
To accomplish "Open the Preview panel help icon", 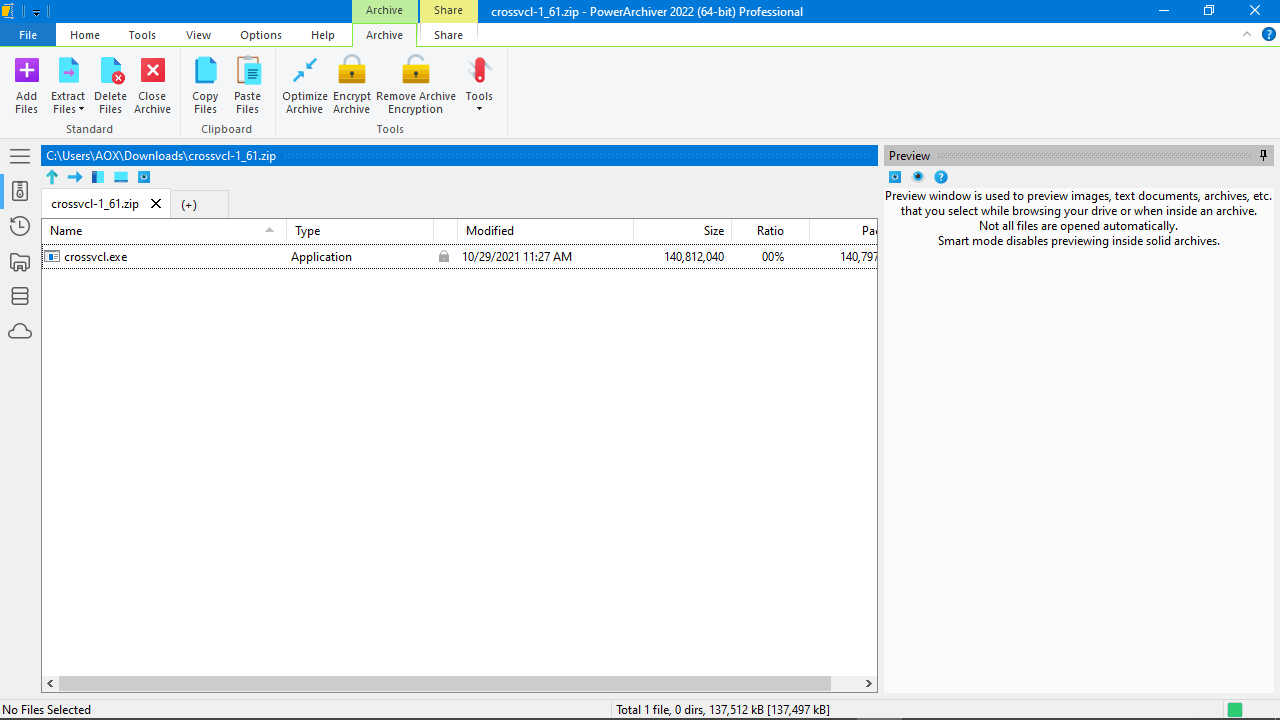I will click(941, 177).
